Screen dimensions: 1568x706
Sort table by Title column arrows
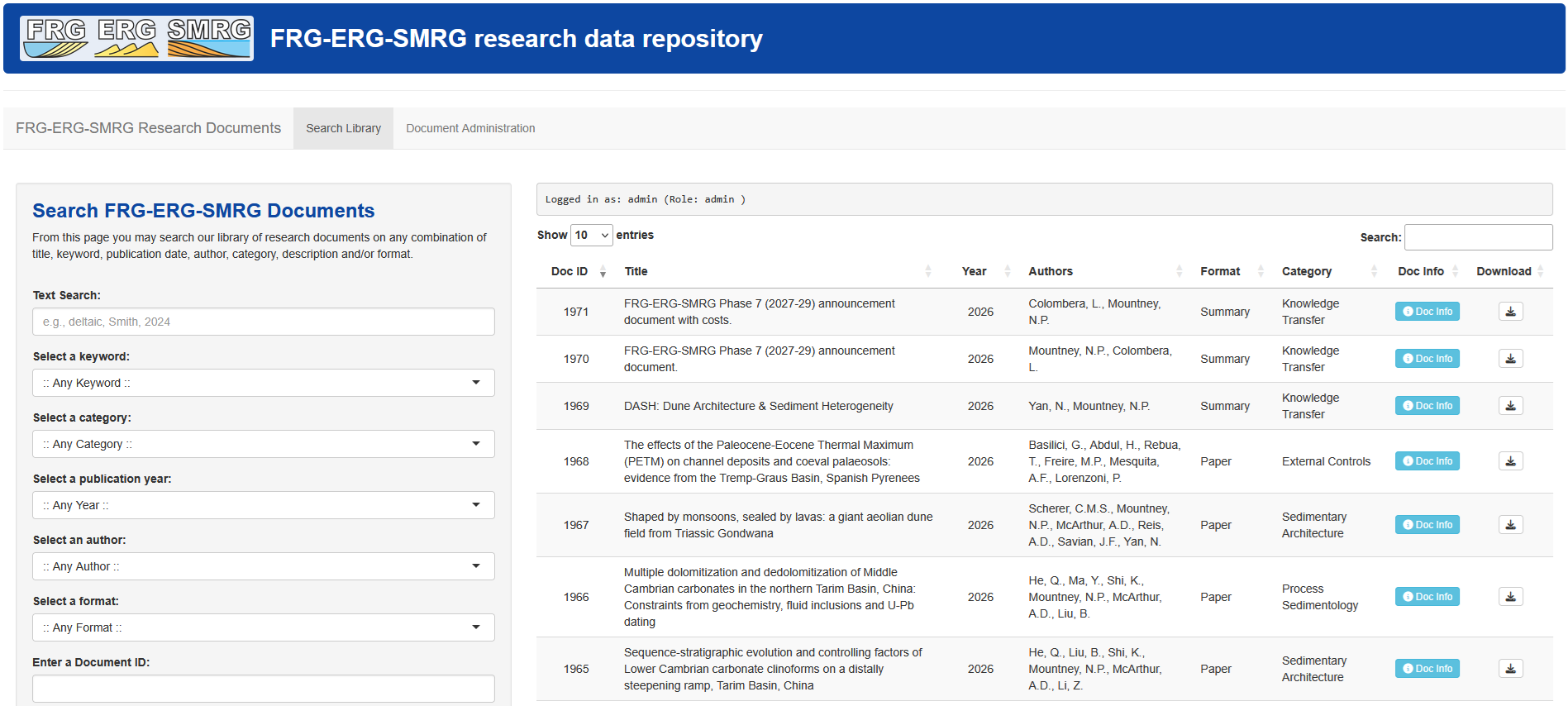coord(927,271)
